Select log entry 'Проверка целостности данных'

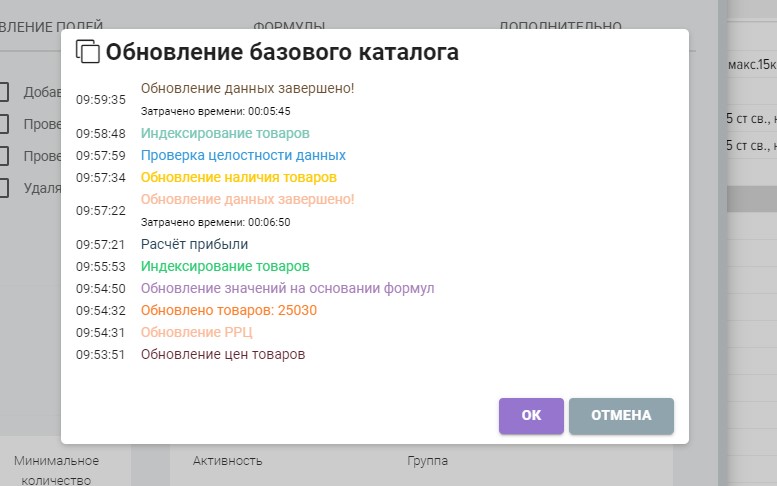click(x=243, y=156)
